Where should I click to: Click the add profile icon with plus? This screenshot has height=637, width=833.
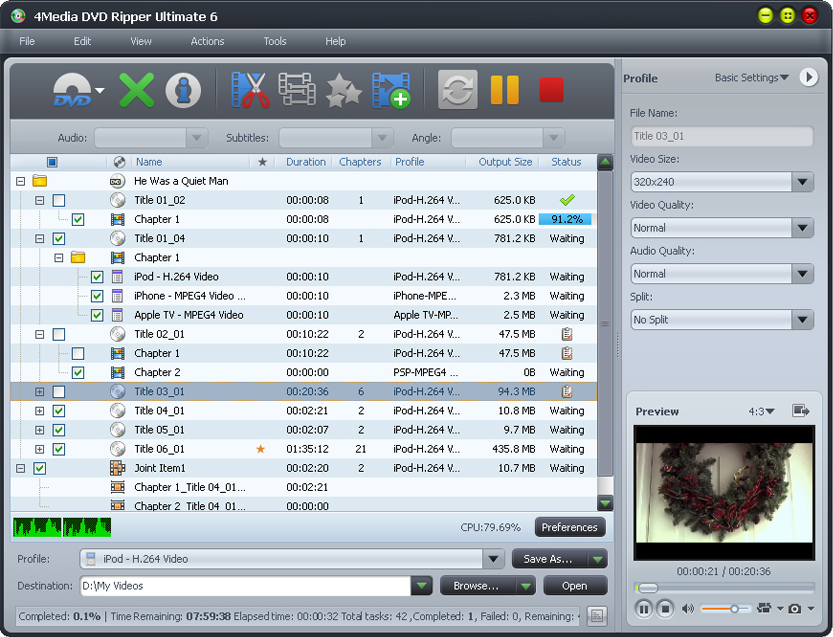(391, 90)
